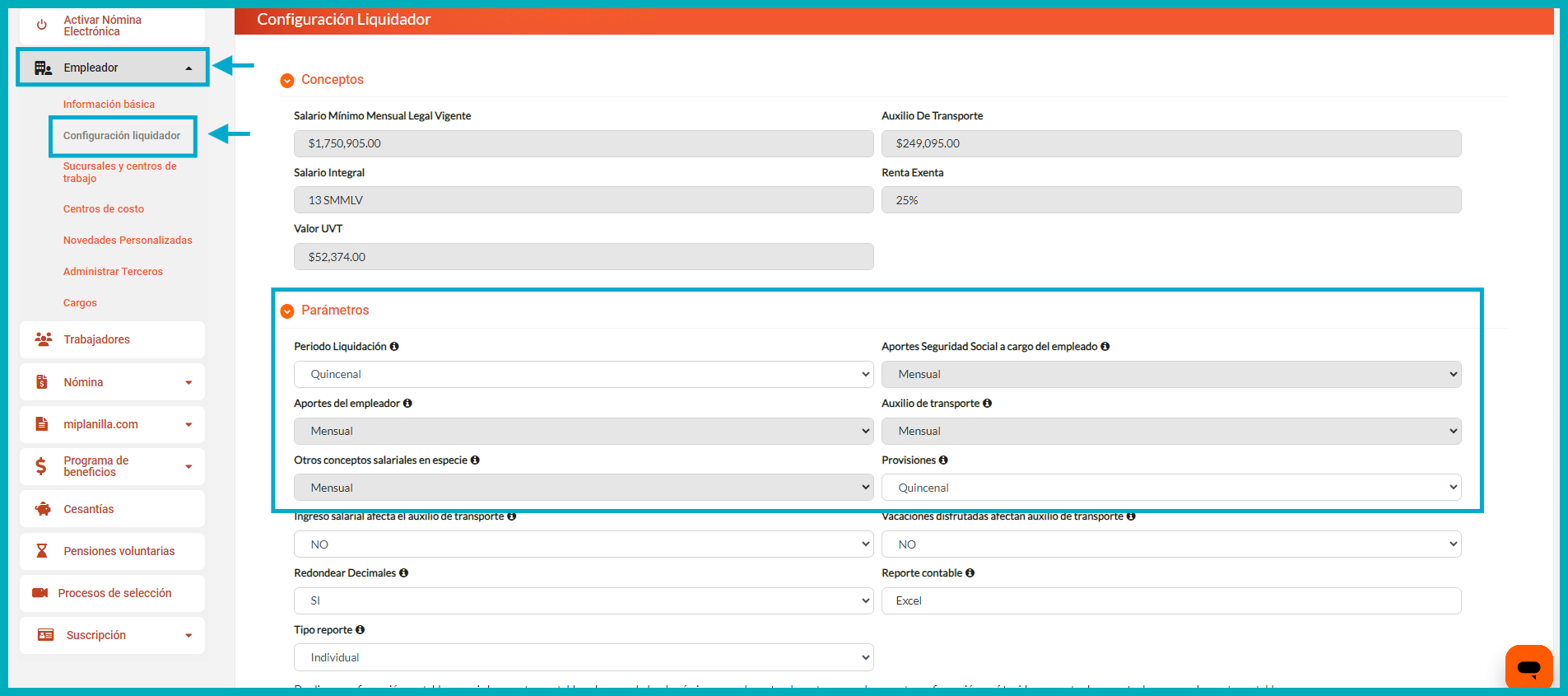Open the Provisiones dropdown
This screenshot has width=1568, height=696.
click(1170, 488)
